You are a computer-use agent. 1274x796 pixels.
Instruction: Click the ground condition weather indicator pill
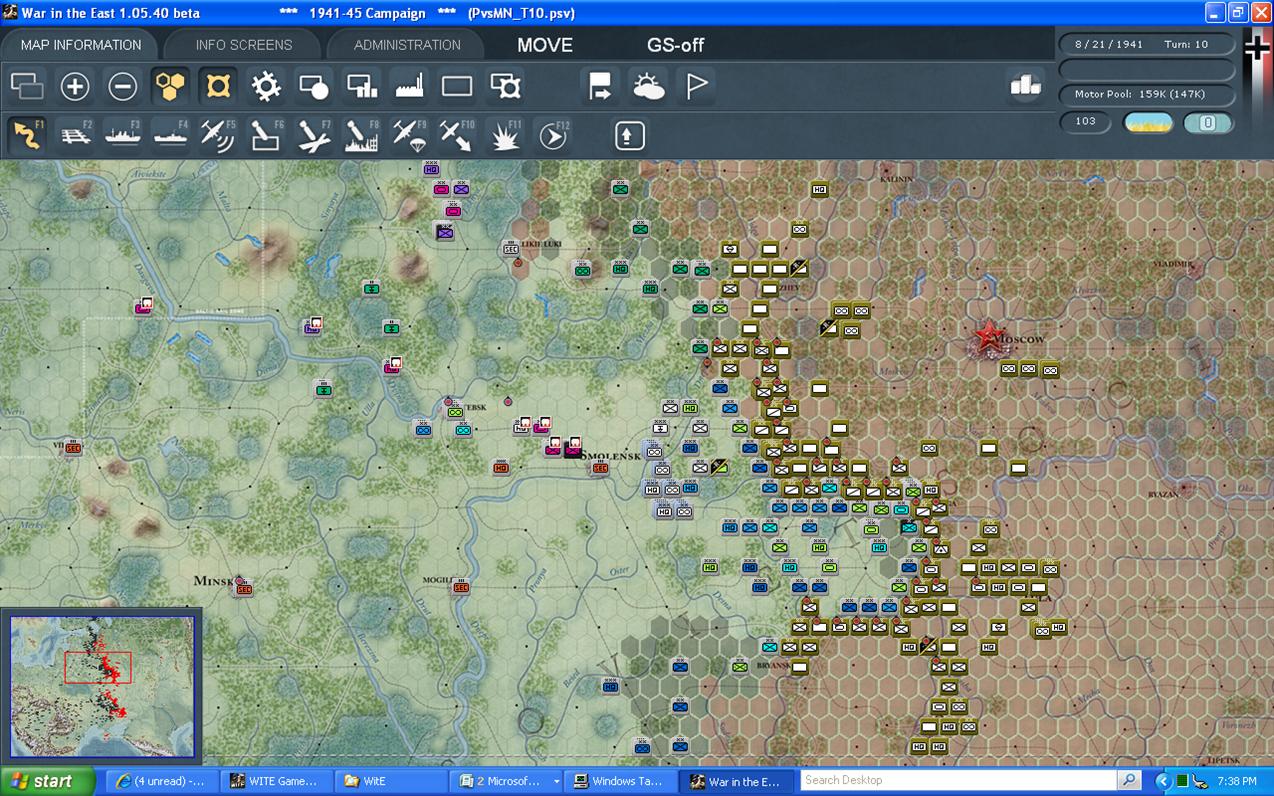point(1148,123)
